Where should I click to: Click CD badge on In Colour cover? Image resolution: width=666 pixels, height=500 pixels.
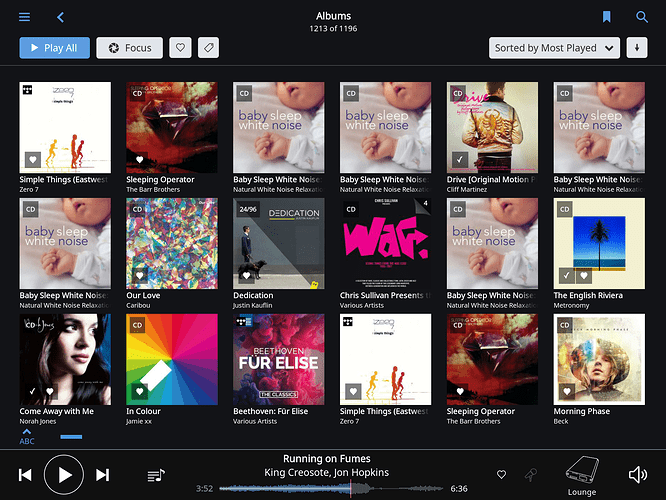pos(137,325)
